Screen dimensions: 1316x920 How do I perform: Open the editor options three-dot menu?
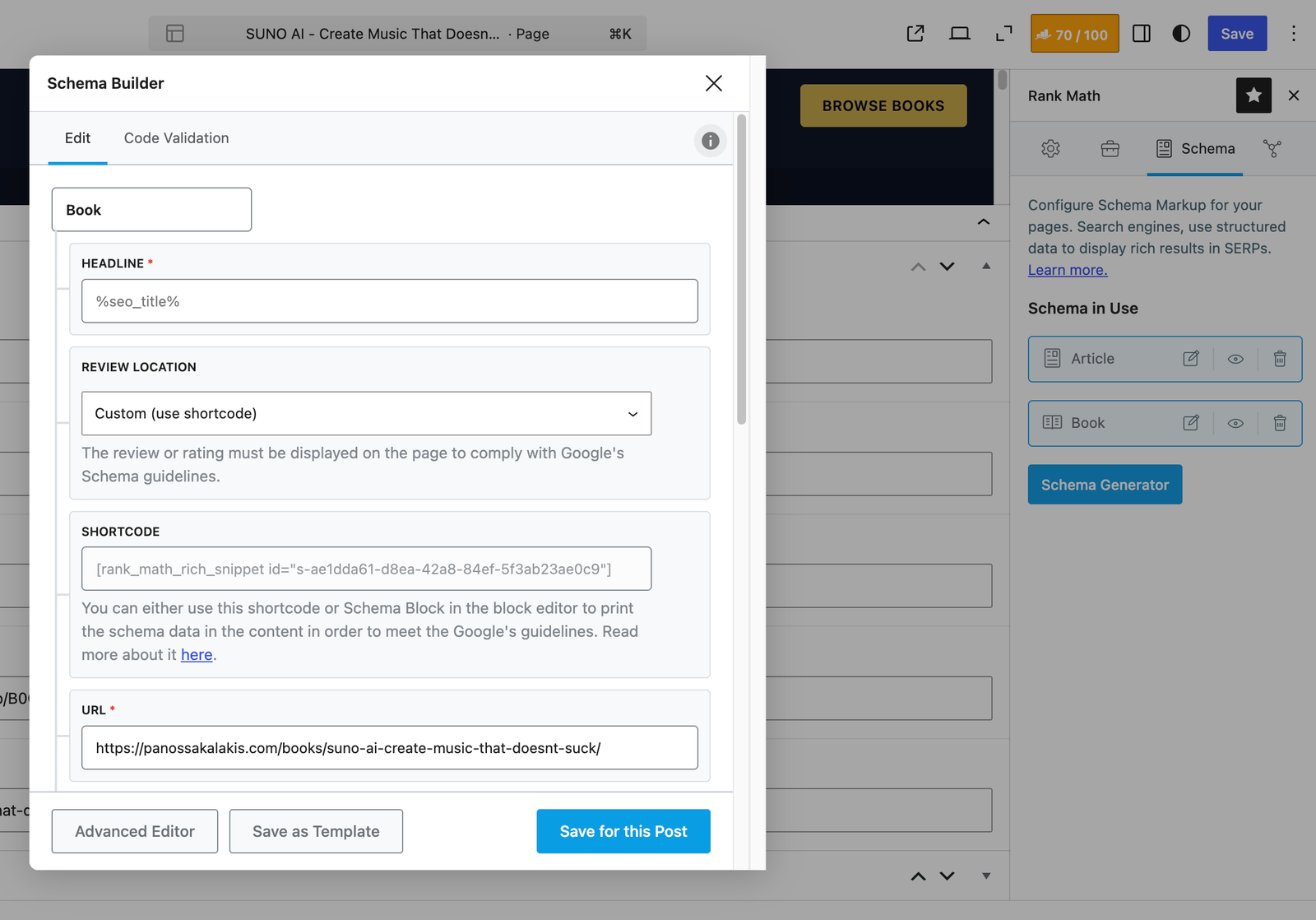click(1294, 34)
